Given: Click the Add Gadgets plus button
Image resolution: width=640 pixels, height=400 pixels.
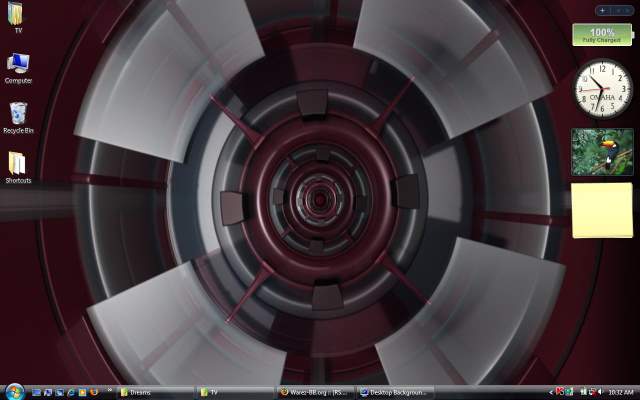Looking at the screenshot, I should click(x=602, y=11).
